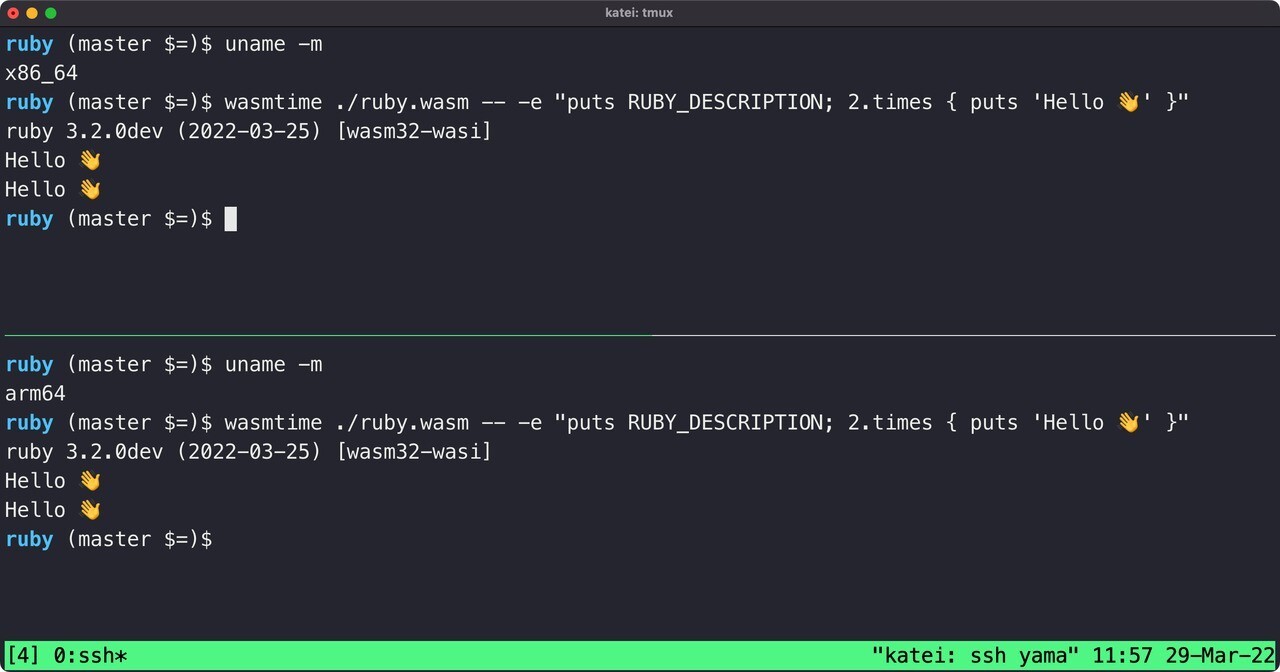Screen dimensions: 1280x672
Task: Select the blinking cursor block in top pane
Action: [x=230, y=218]
